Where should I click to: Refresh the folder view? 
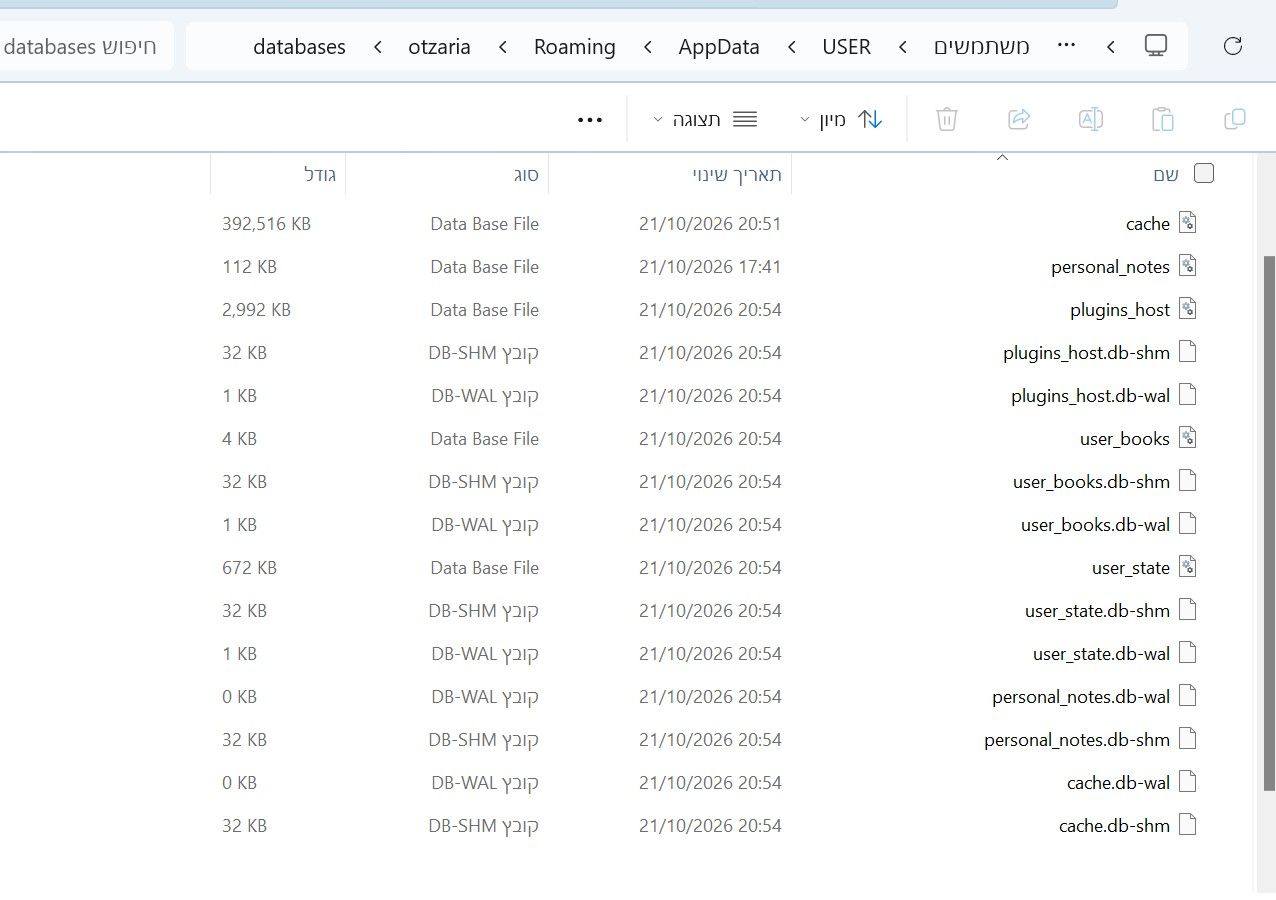1233,46
